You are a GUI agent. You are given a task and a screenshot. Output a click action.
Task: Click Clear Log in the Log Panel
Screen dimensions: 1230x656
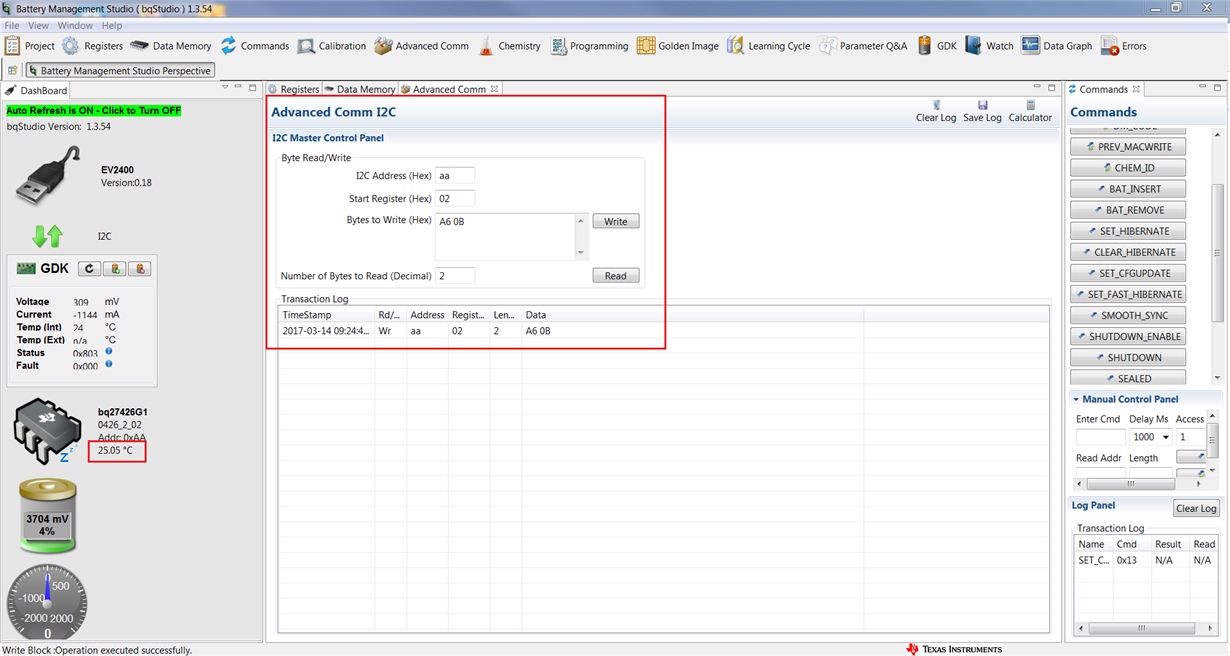click(1196, 508)
